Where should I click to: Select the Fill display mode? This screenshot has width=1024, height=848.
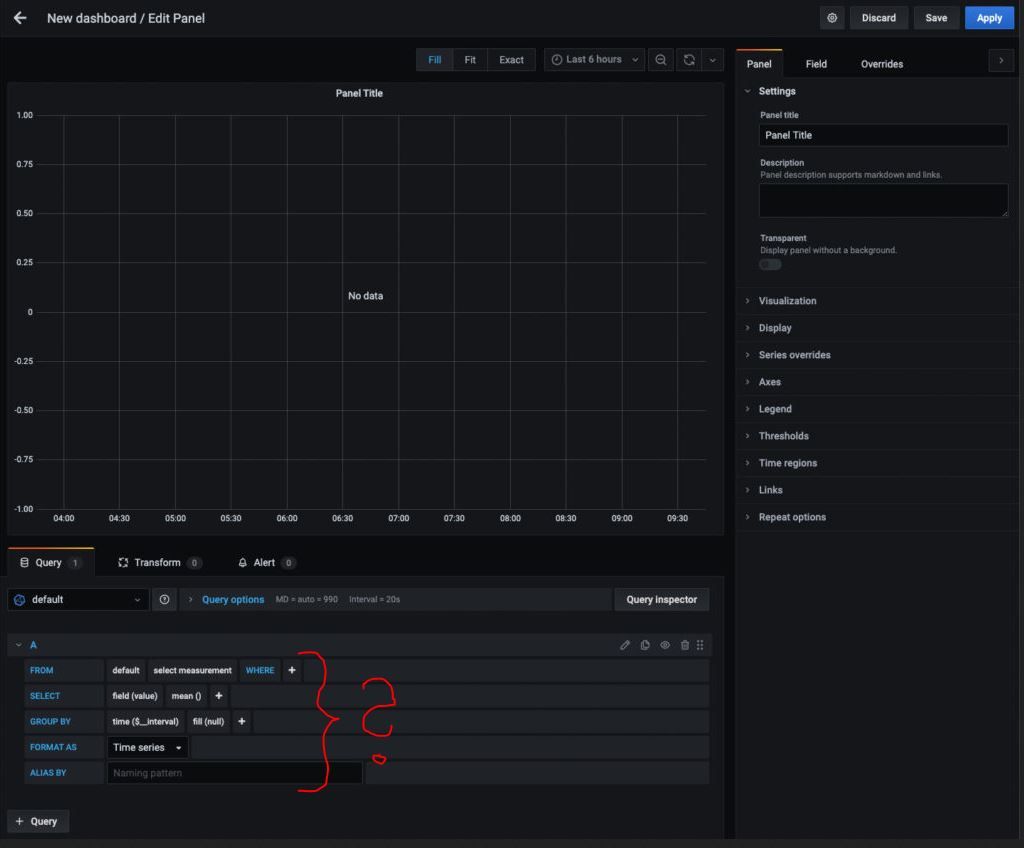434,60
